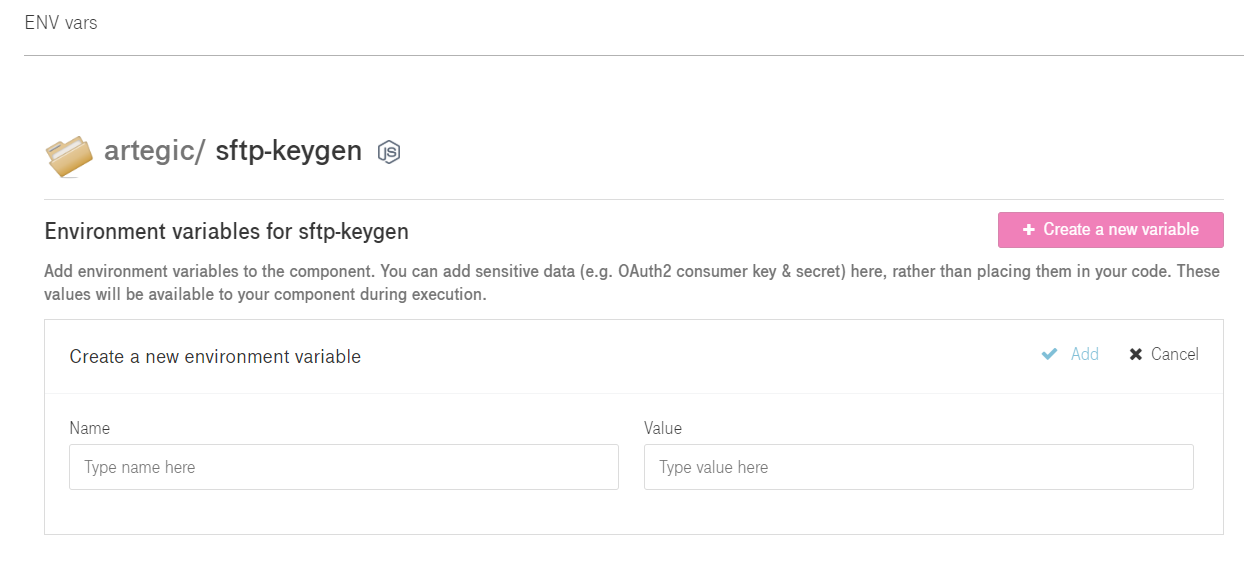The height and width of the screenshot is (570, 1259).
Task: Confirm with the Add text button
Action: [1084, 354]
